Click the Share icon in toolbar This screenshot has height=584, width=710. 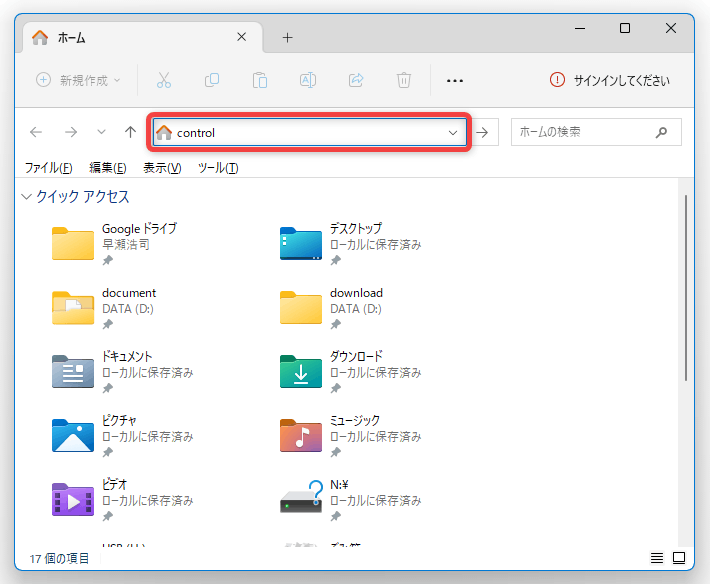pyautogui.click(x=356, y=80)
